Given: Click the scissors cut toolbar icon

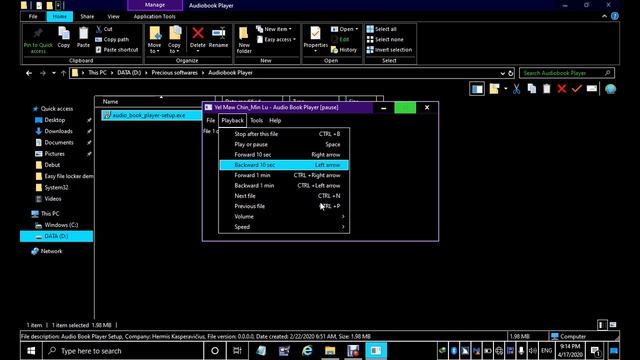Looking at the screenshot, I should click(516, 89).
